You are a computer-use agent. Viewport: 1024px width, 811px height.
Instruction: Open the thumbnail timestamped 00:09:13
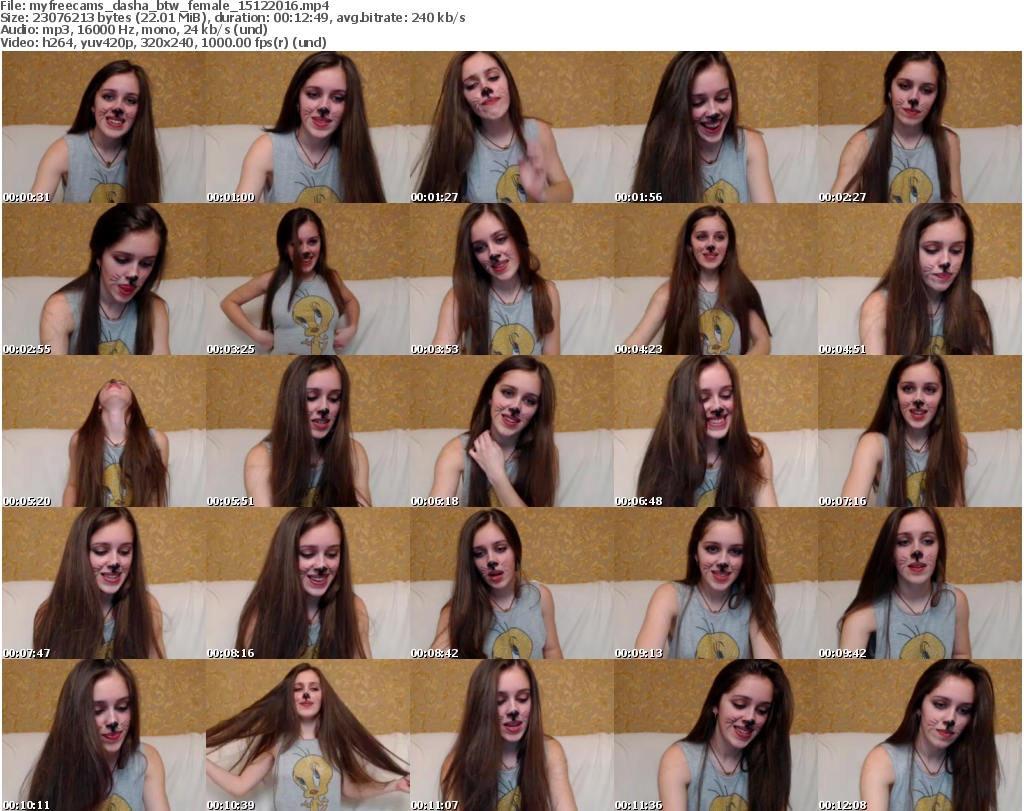[715, 583]
